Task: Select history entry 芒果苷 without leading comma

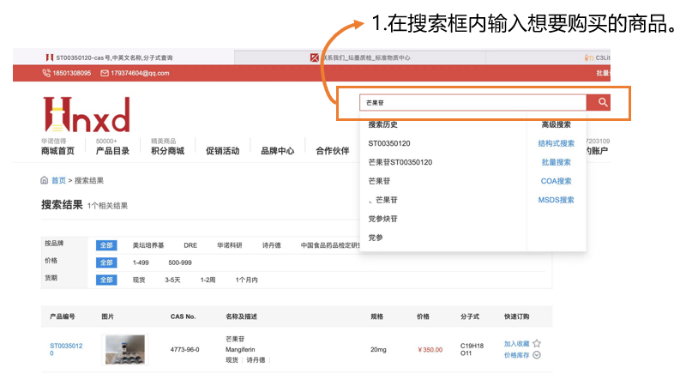Action: coord(379,181)
